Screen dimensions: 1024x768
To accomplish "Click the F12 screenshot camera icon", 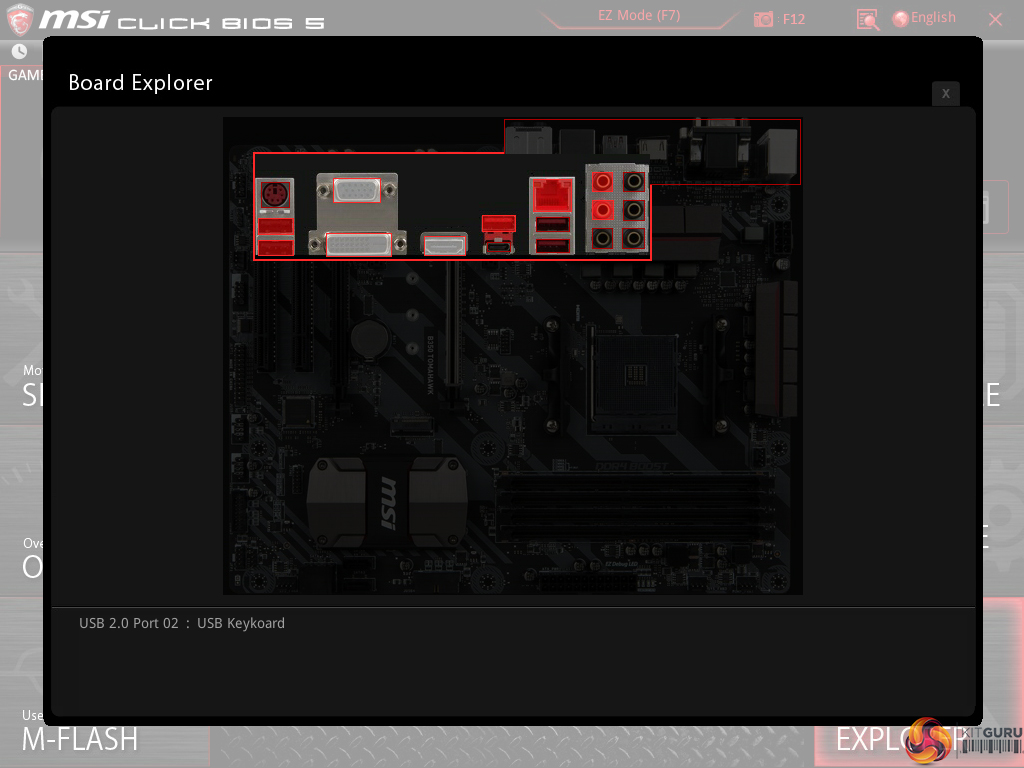I will point(763,20).
